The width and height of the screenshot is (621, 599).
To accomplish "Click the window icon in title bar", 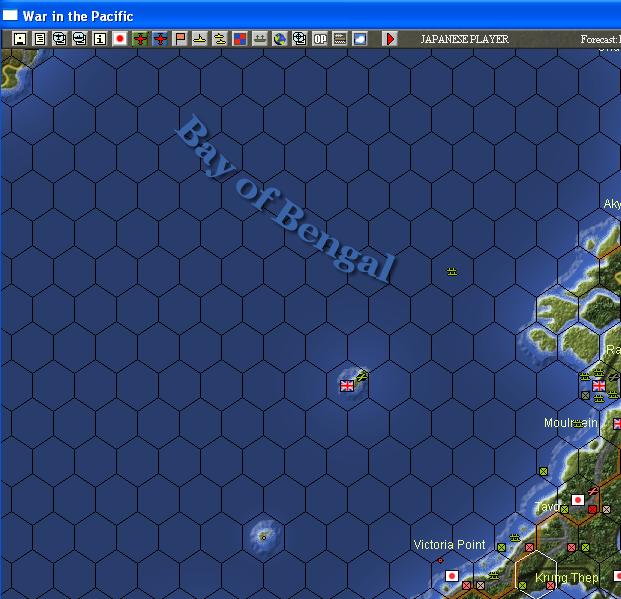I will pos(10,15).
